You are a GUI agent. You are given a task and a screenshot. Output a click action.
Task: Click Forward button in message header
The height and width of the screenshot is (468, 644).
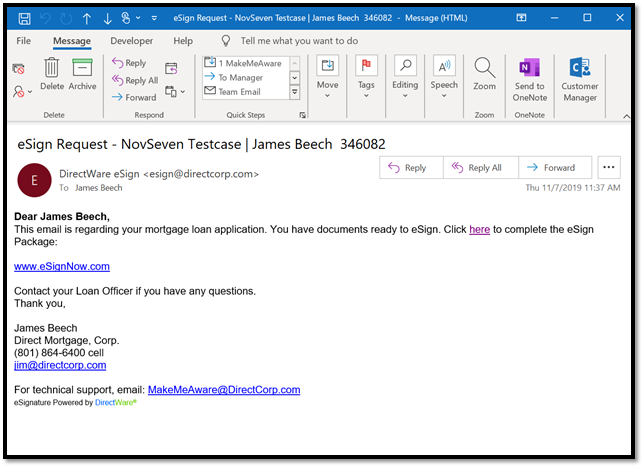pyautogui.click(x=555, y=167)
